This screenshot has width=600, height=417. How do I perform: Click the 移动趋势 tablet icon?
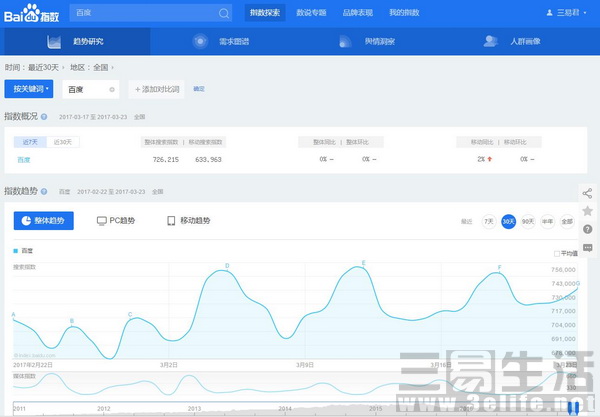pos(171,221)
